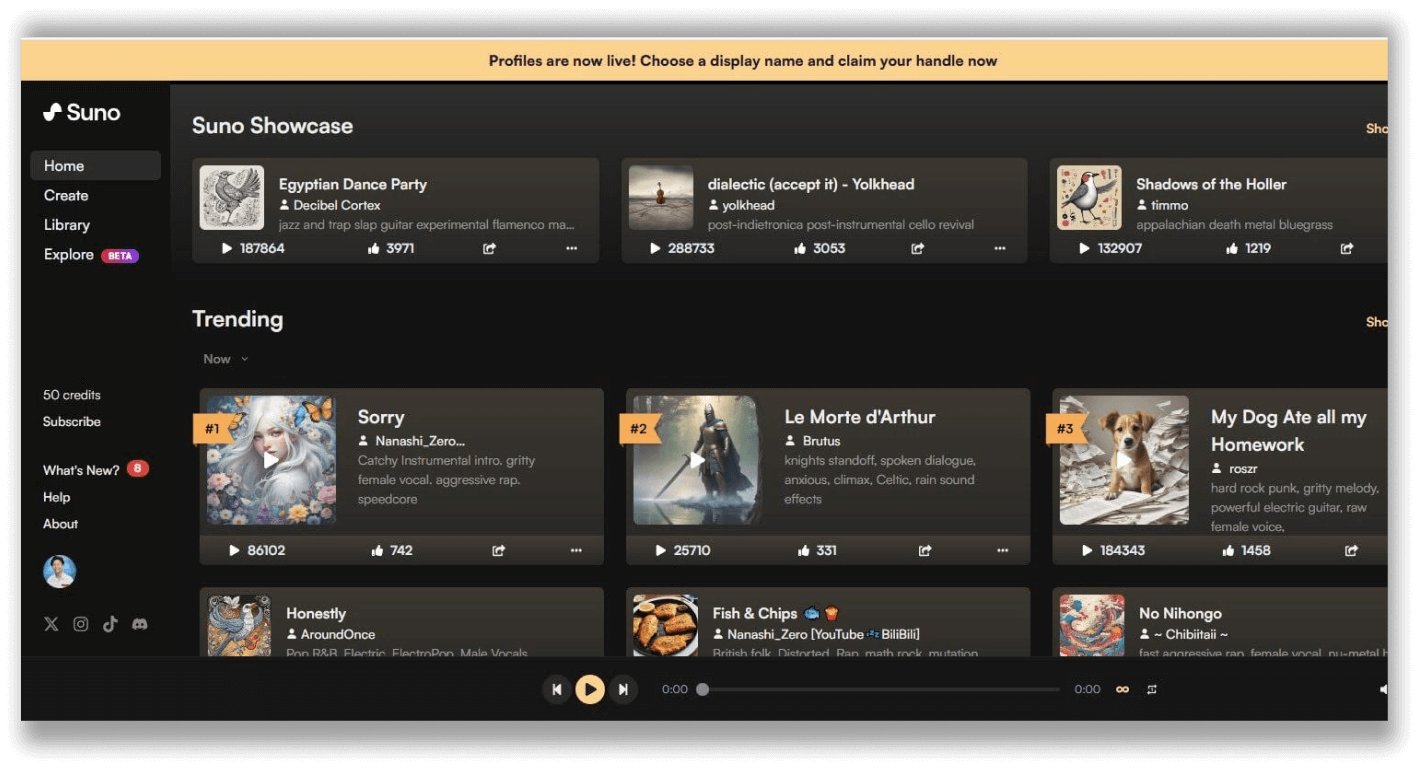The image size is (1419, 768).
Task: Open more options for Le Morte d'Arthur
Action: click(1003, 551)
